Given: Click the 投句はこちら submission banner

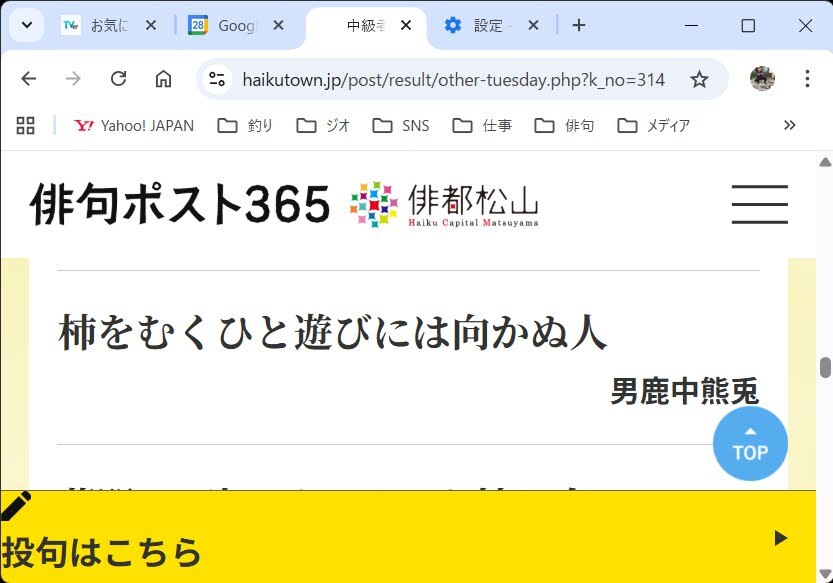Looking at the screenshot, I should coord(407,537).
